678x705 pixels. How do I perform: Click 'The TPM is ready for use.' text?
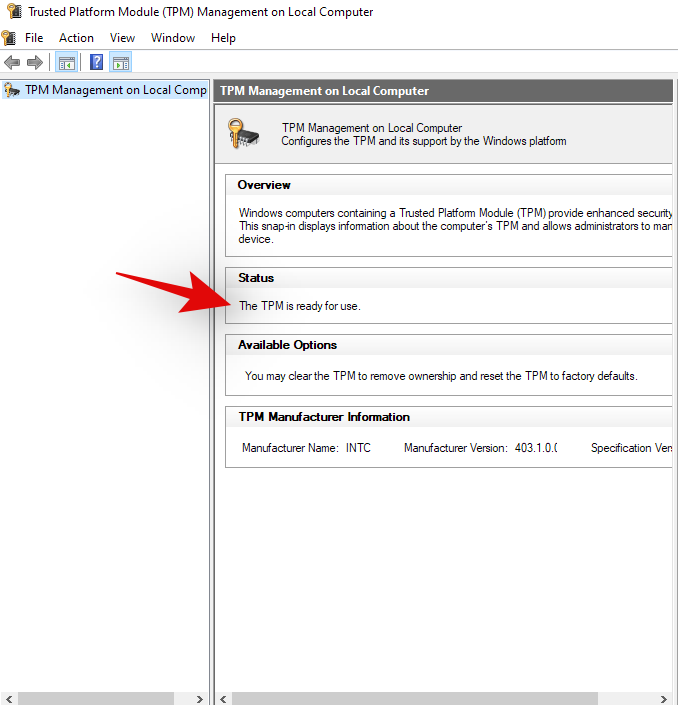pos(300,306)
